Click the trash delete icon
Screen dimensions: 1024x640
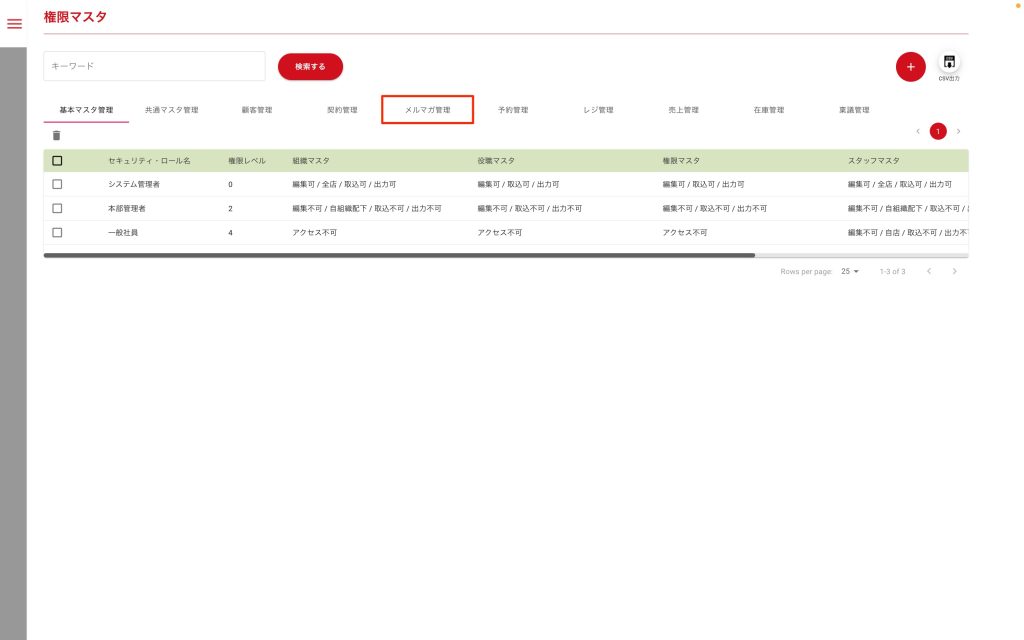[x=56, y=135]
